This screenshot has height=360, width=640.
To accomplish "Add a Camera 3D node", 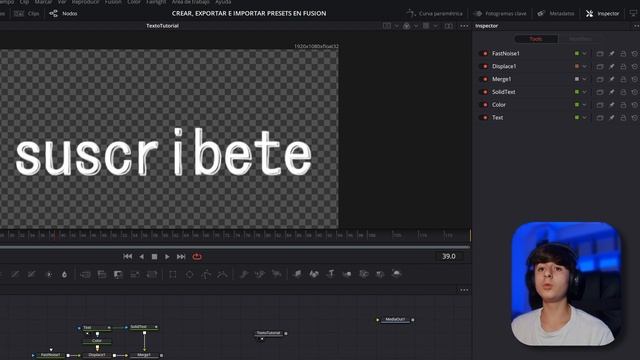I will pyautogui.click(x=364, y=274).
